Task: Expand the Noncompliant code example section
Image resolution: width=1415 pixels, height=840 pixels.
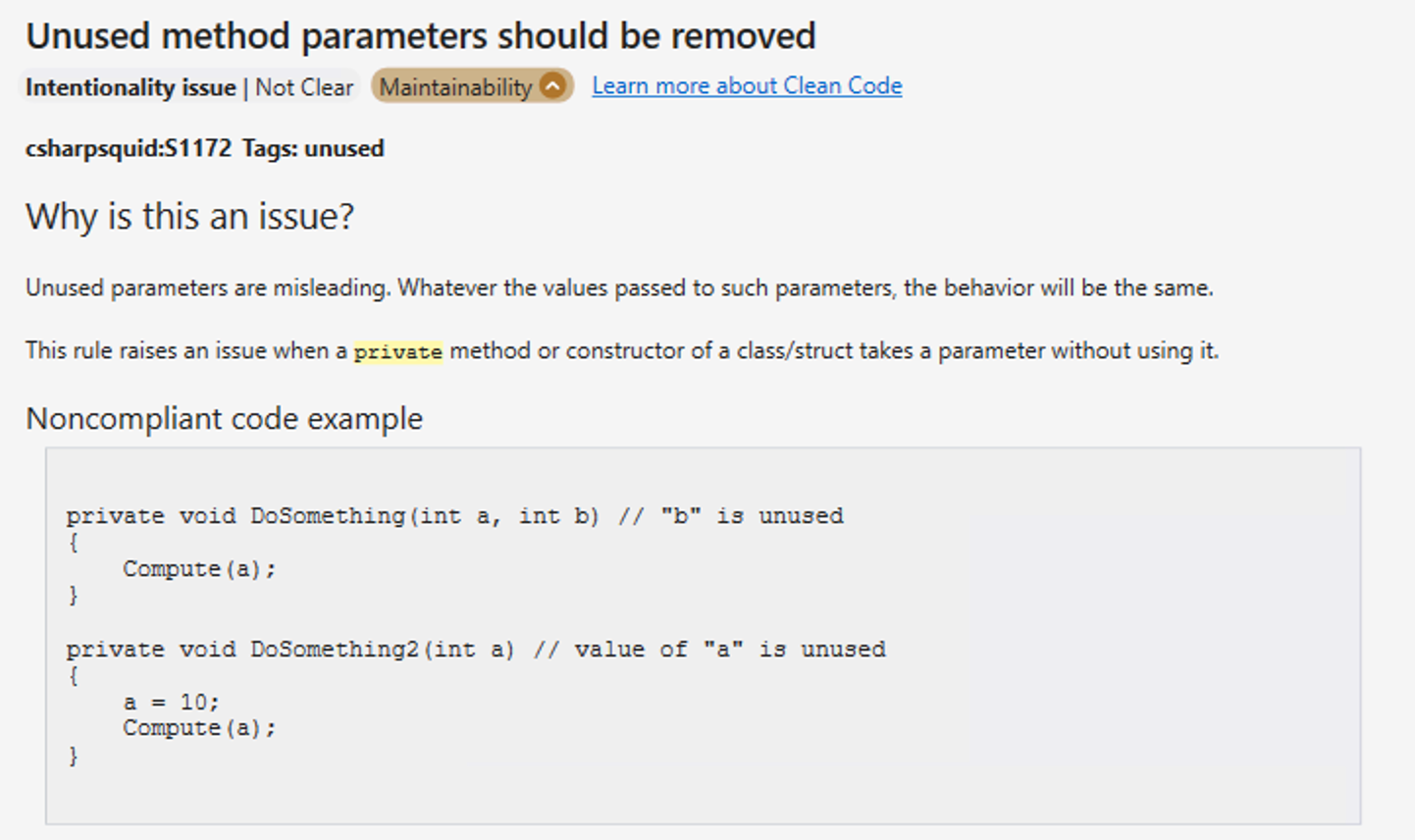Action: [224, 418]
